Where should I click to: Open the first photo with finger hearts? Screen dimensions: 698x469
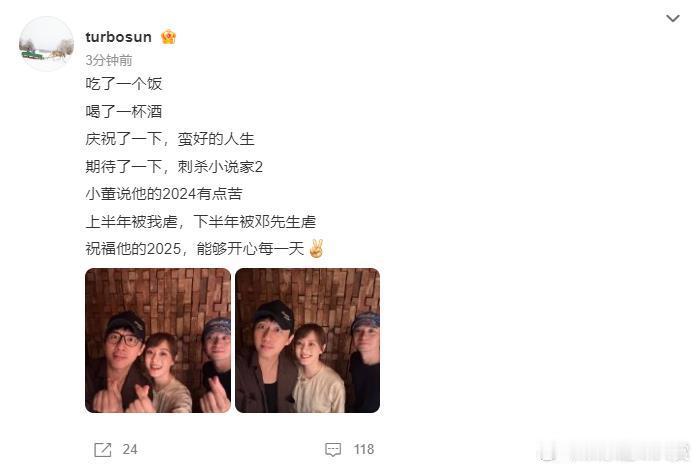coord(158,340)
